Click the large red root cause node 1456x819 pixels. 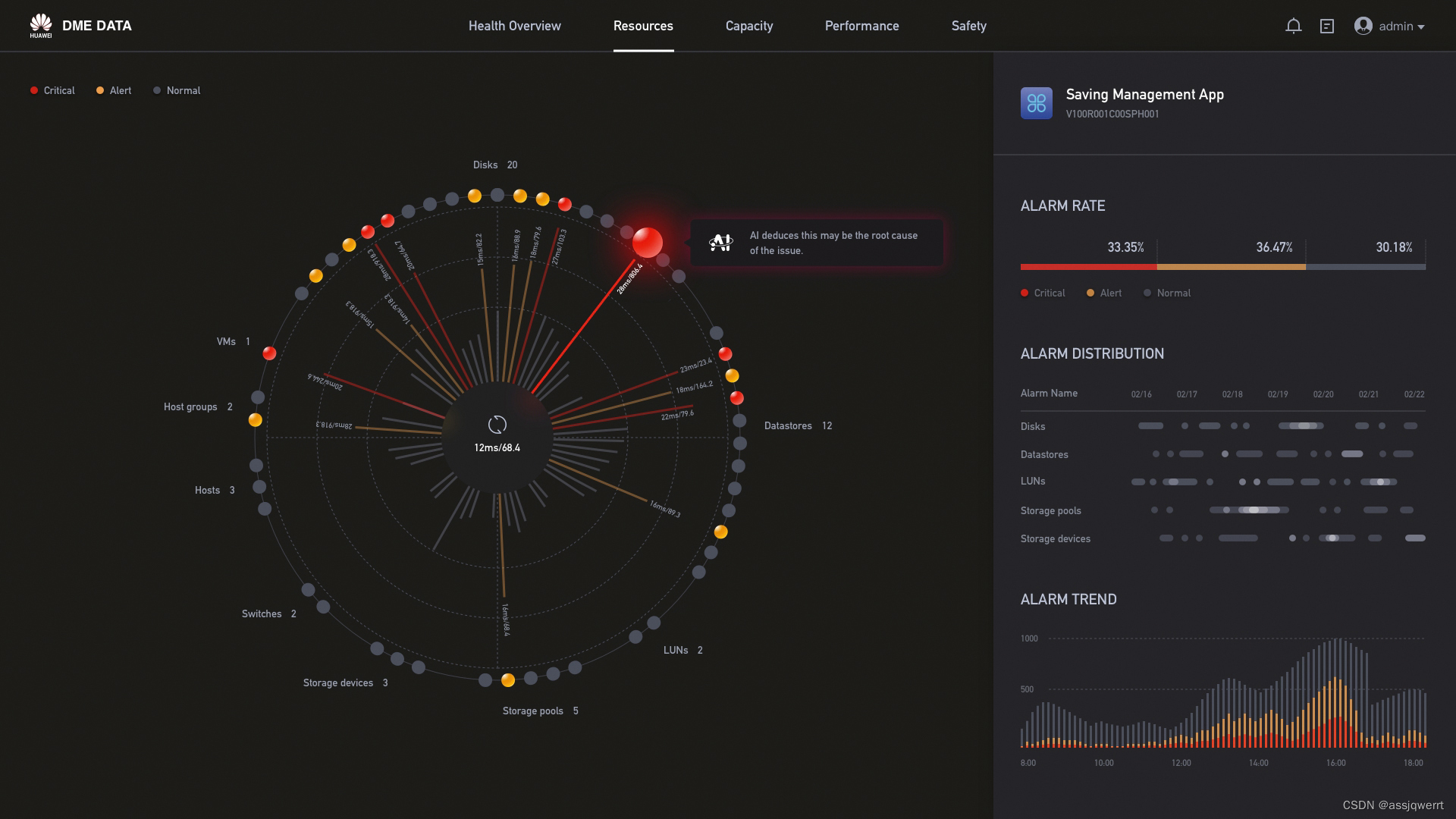tap(647, 243)
